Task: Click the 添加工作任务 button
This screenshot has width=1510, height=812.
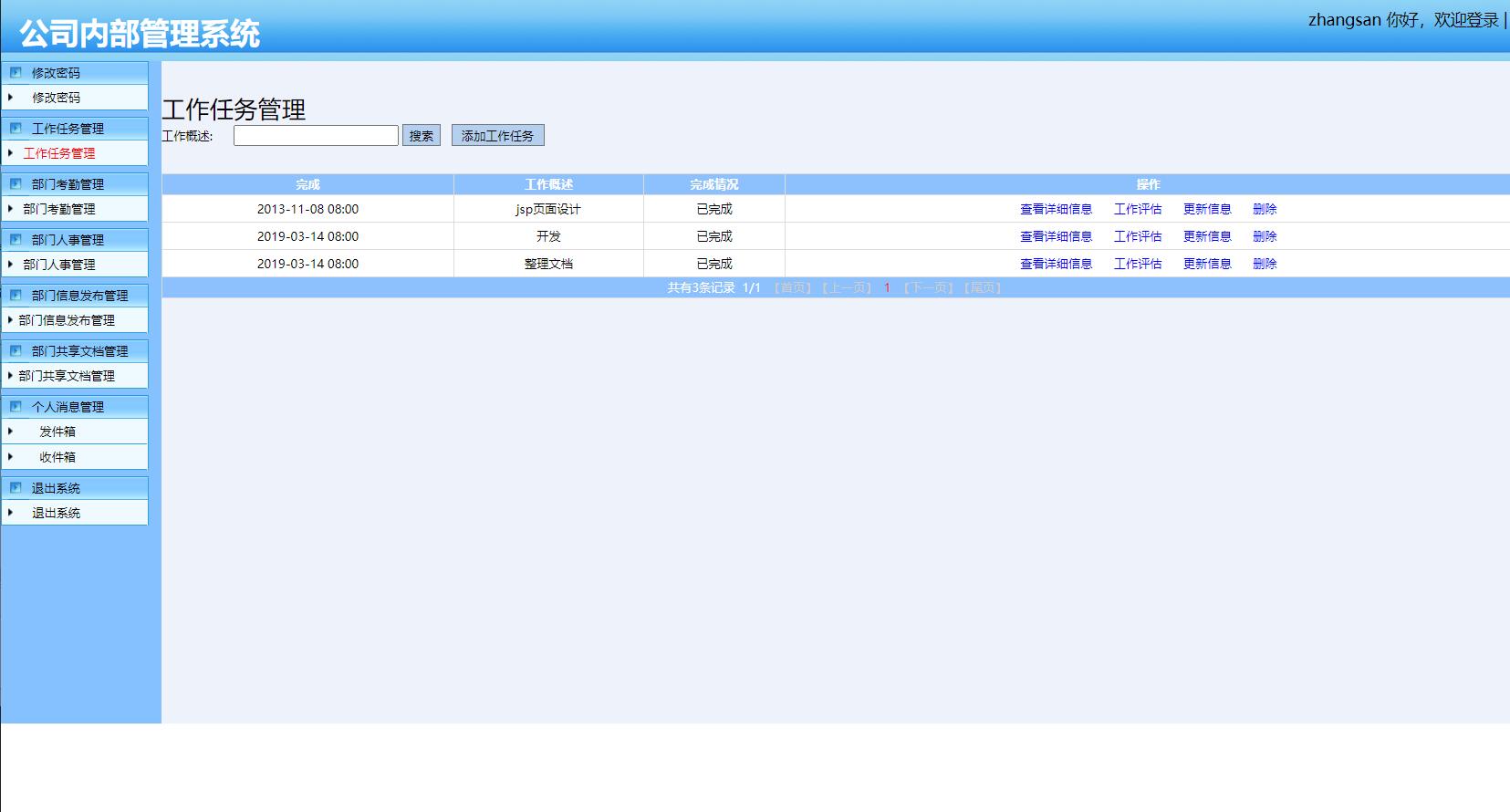Action: (497, 136)
